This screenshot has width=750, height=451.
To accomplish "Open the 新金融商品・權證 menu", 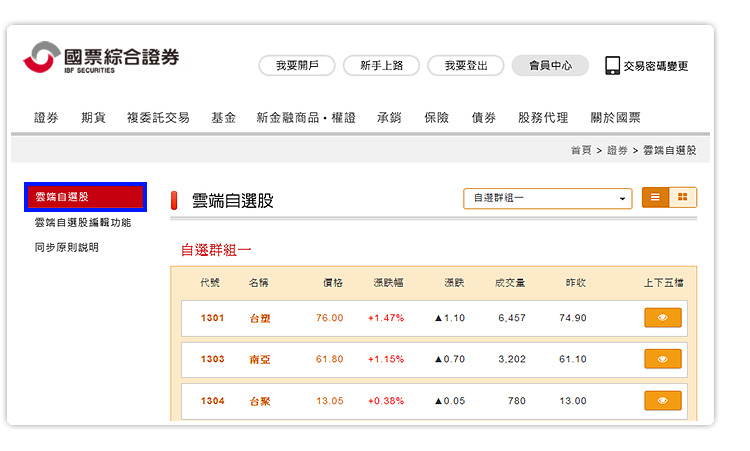I will tap(306, 118).
